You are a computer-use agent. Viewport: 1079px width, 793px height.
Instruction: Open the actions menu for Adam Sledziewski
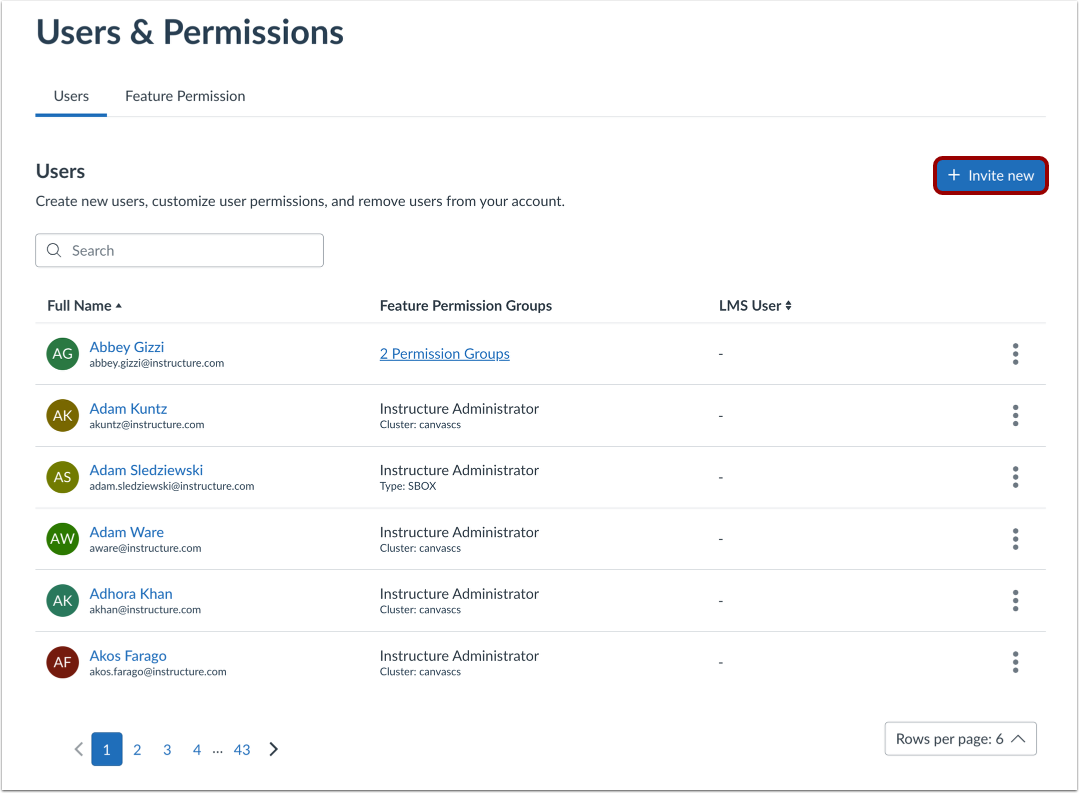(x=1015, y=477)
